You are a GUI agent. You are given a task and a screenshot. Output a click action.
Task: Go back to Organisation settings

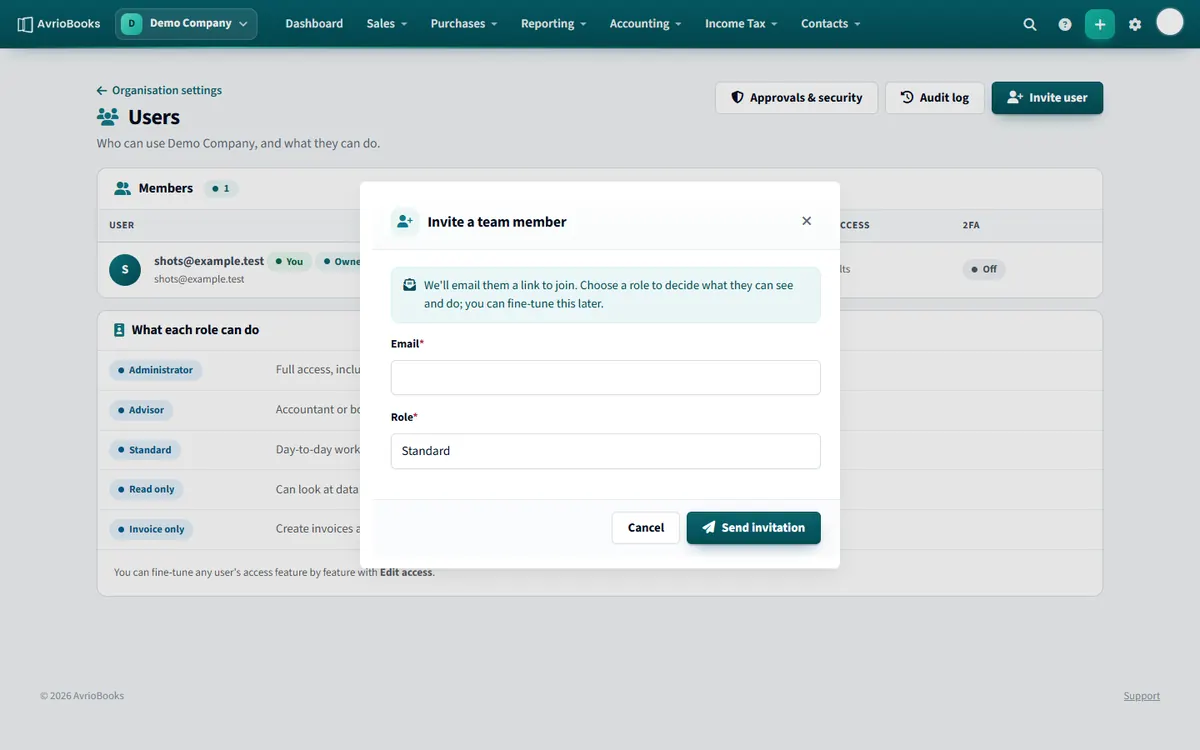tap(159, 90)
